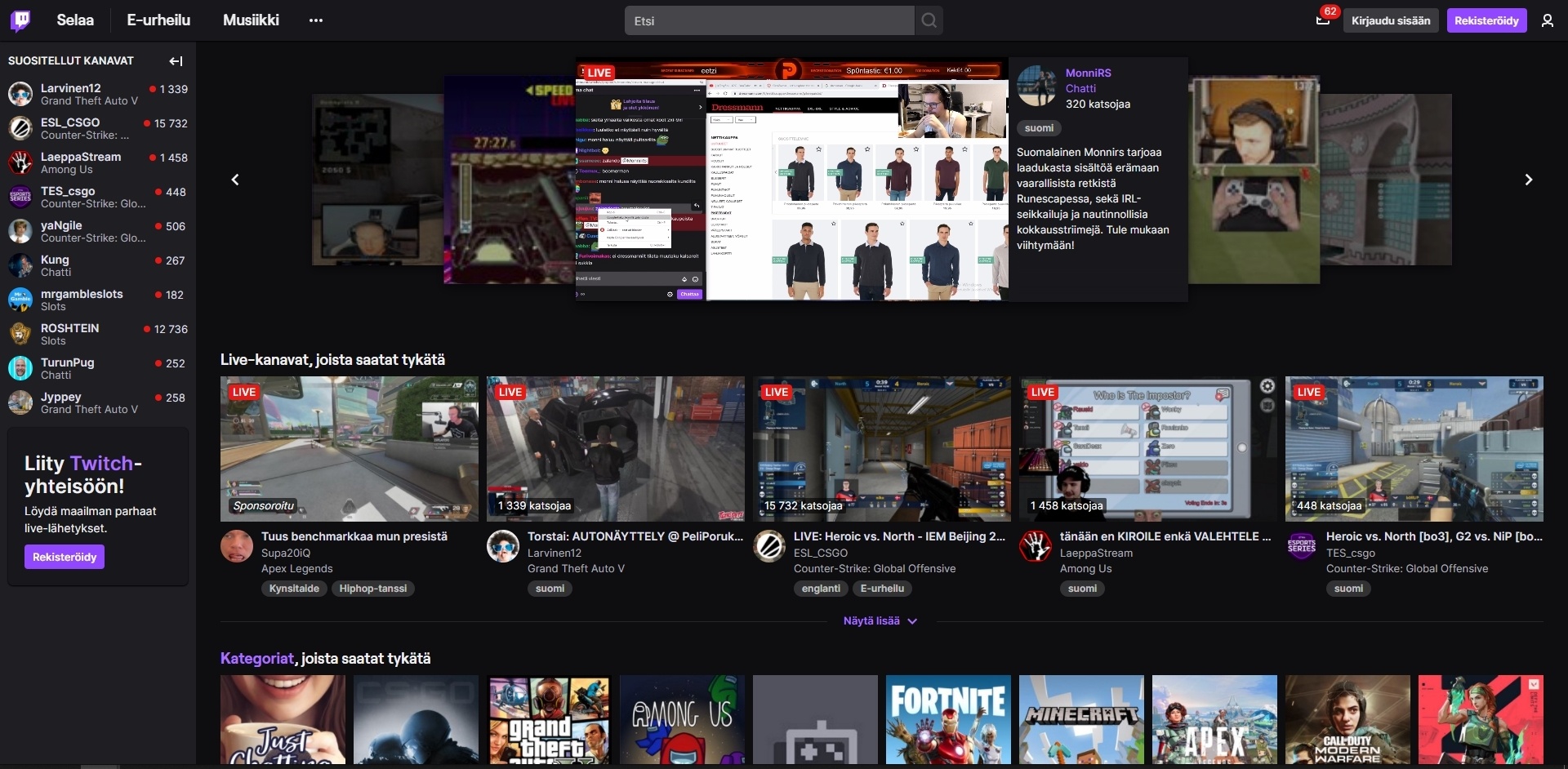1568x769 pixels.
Task: Open the ESL_CSGO stream thumbnail with 15 732 viewers
Action: 882,449
